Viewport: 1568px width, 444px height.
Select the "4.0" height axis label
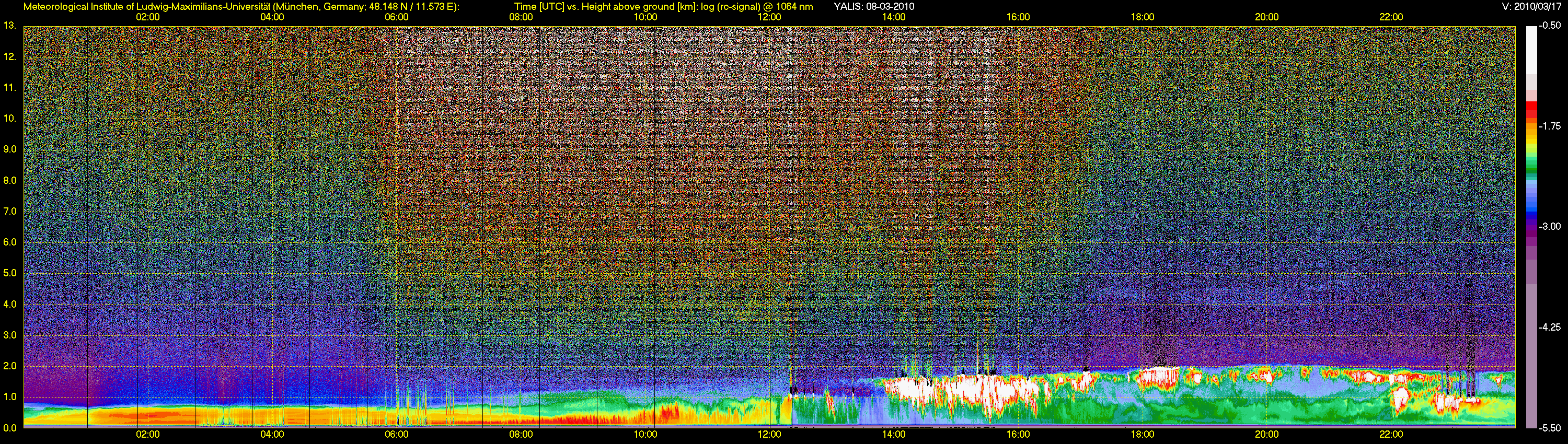tap(10, 304)
